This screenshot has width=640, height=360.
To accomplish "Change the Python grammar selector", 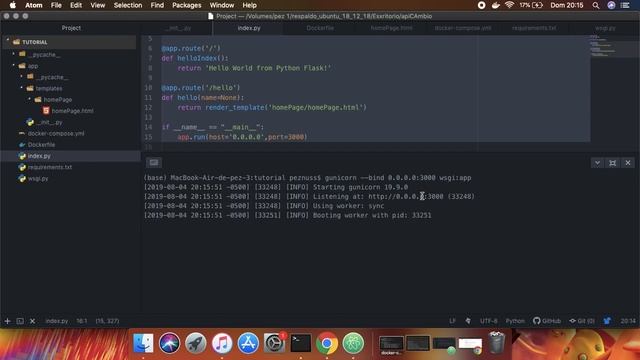I will click(515, 321).
